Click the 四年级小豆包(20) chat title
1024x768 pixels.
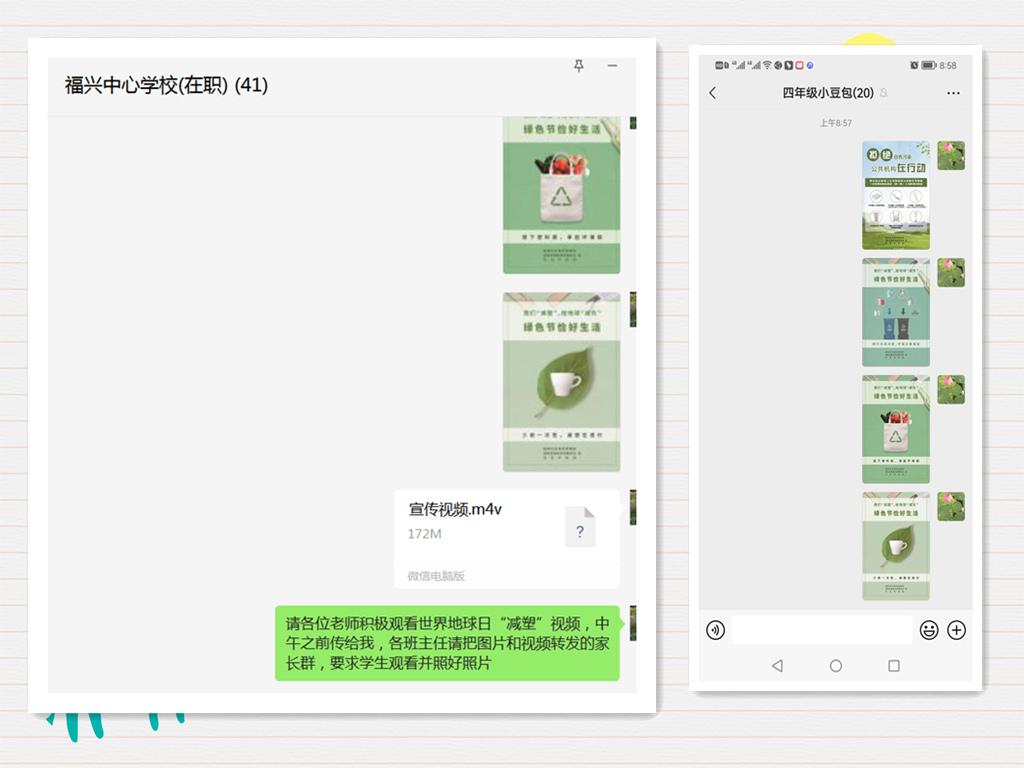coord(828,93)
